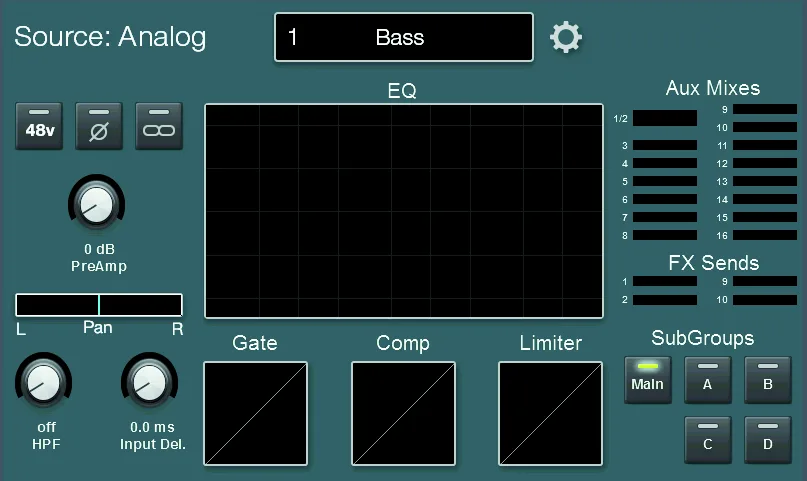The width and height of the screenshot is (807, 481).
Task: Click Aux Mix 15 send bar
Action: coord(765,217)
